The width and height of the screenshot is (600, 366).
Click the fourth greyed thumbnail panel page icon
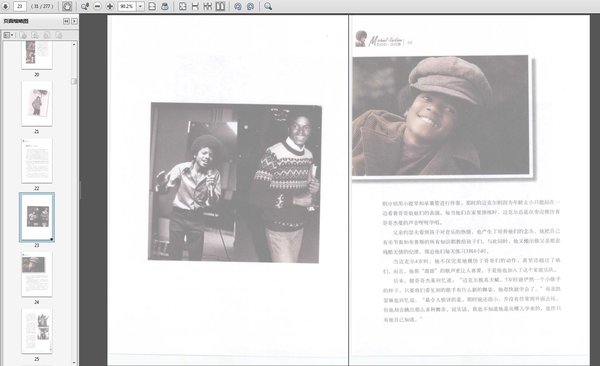[x=59, y=35]
